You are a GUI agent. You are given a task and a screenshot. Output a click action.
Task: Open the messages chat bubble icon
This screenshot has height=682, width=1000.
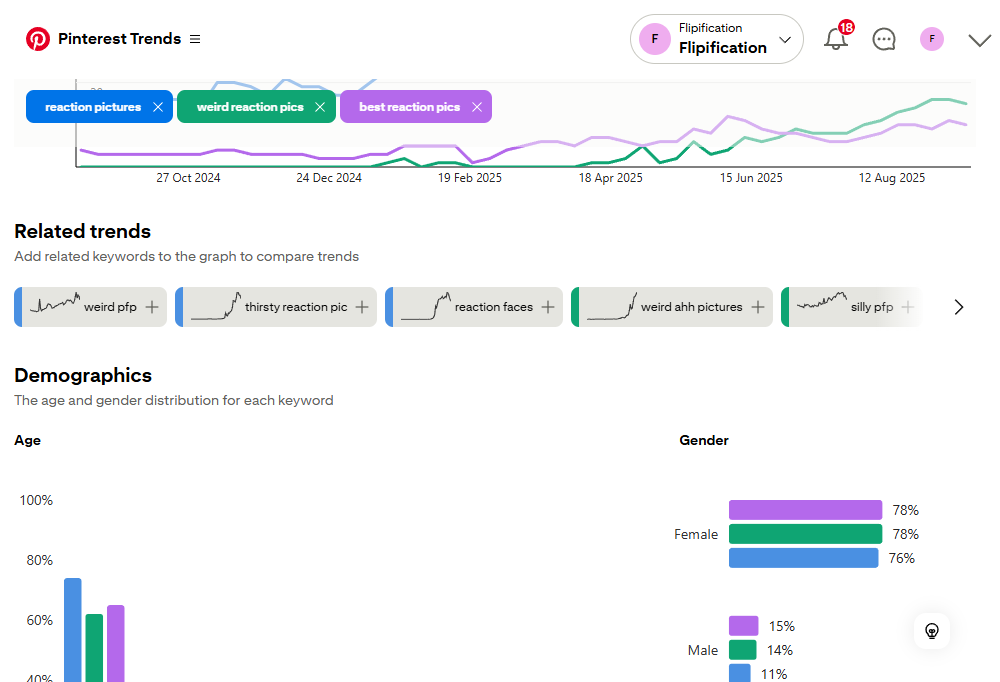click(x=884, y=39)
